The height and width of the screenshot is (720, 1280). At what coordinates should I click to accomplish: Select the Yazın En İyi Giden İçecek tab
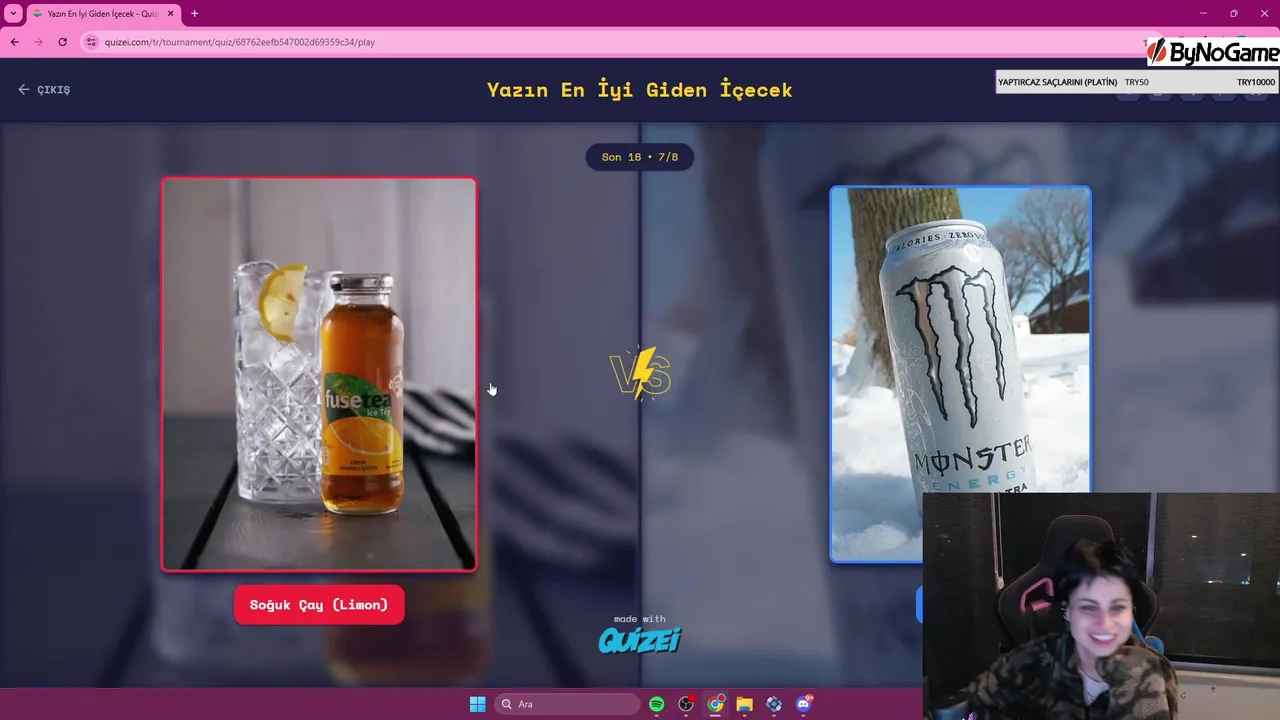pyautogui.click(x=104, y=13)
